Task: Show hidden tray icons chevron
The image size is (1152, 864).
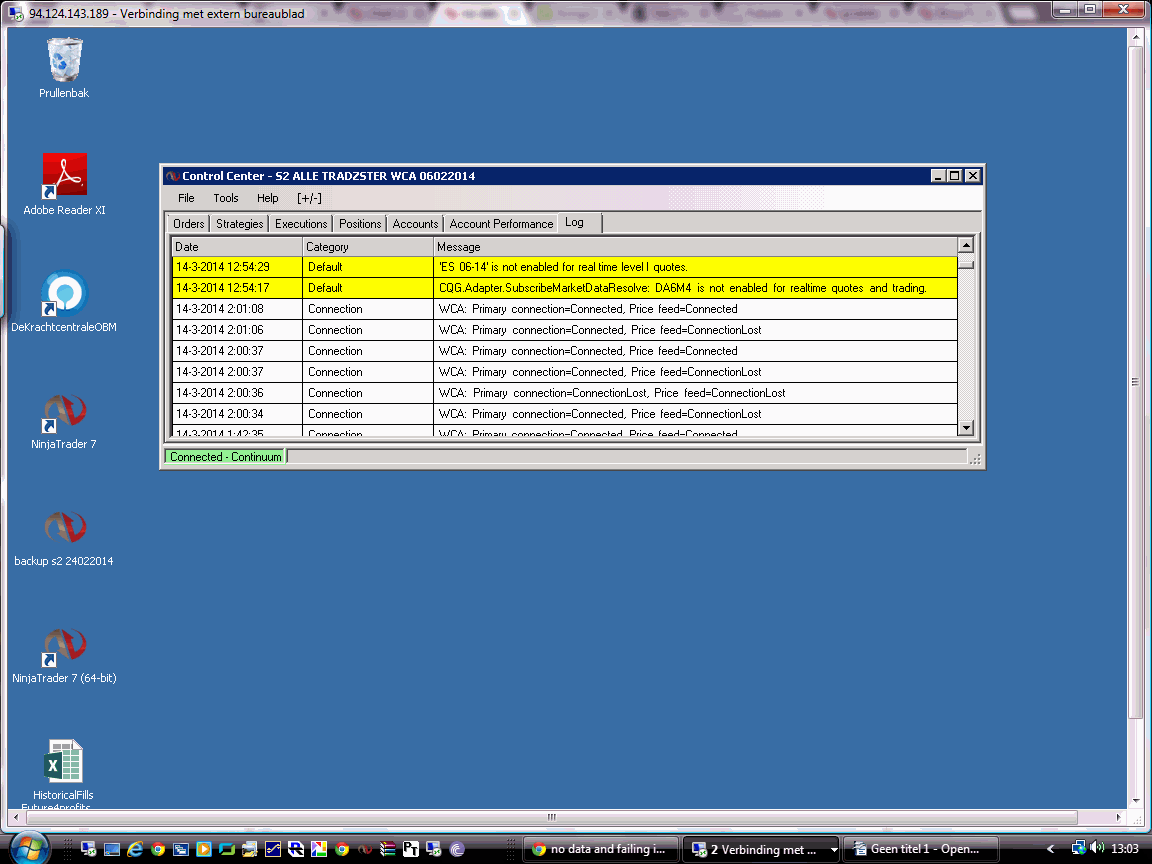Action: (x=1051, y=849)
